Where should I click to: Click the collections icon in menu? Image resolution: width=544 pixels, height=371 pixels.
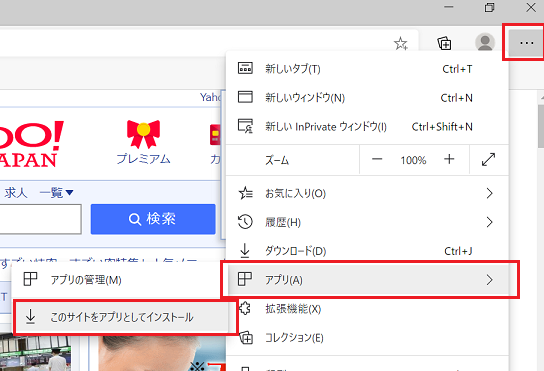pyautogui.click(x=246, y=337)
